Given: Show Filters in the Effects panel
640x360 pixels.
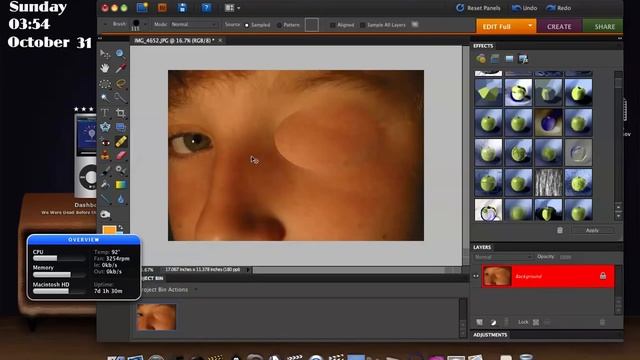Looking at the screenshot, I should (480, 59).
